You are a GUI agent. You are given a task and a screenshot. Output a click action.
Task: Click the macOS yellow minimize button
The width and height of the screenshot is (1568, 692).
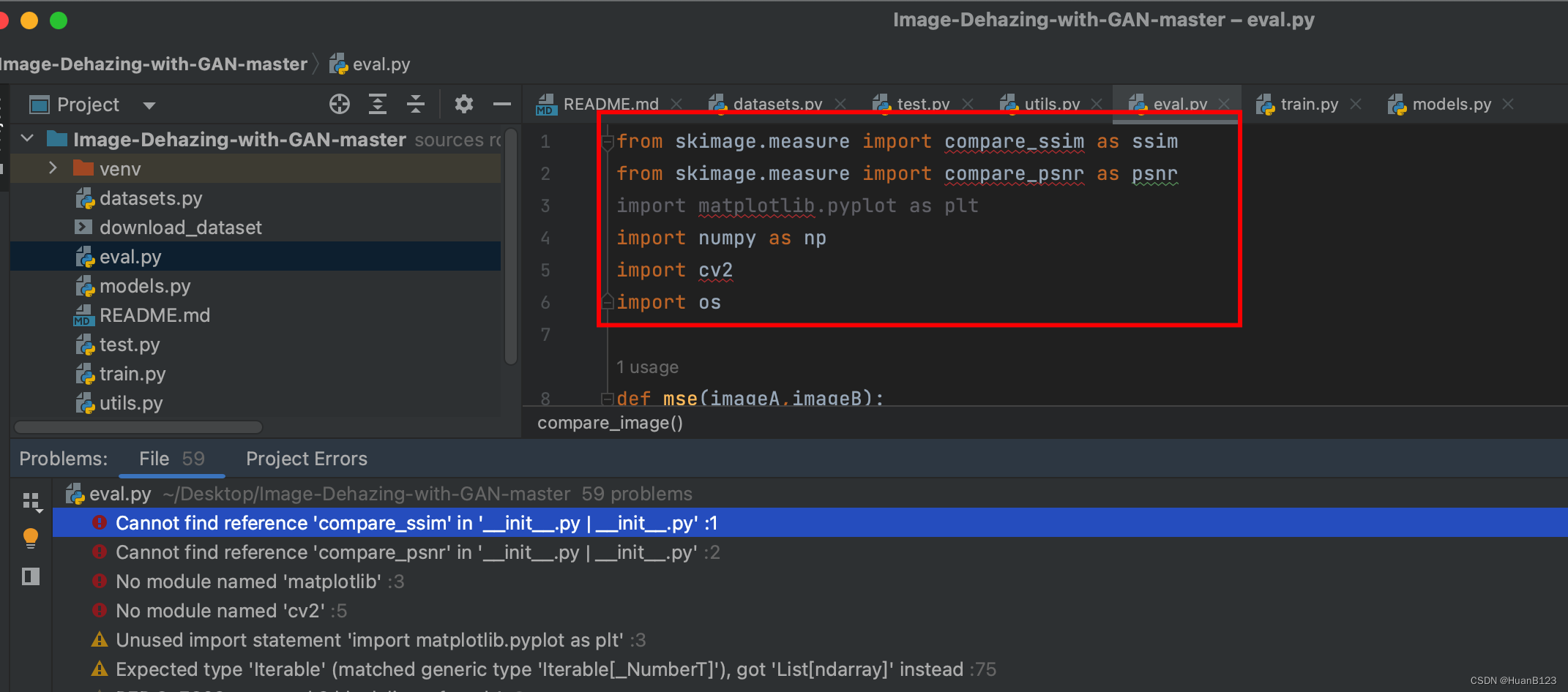(29, 20)
